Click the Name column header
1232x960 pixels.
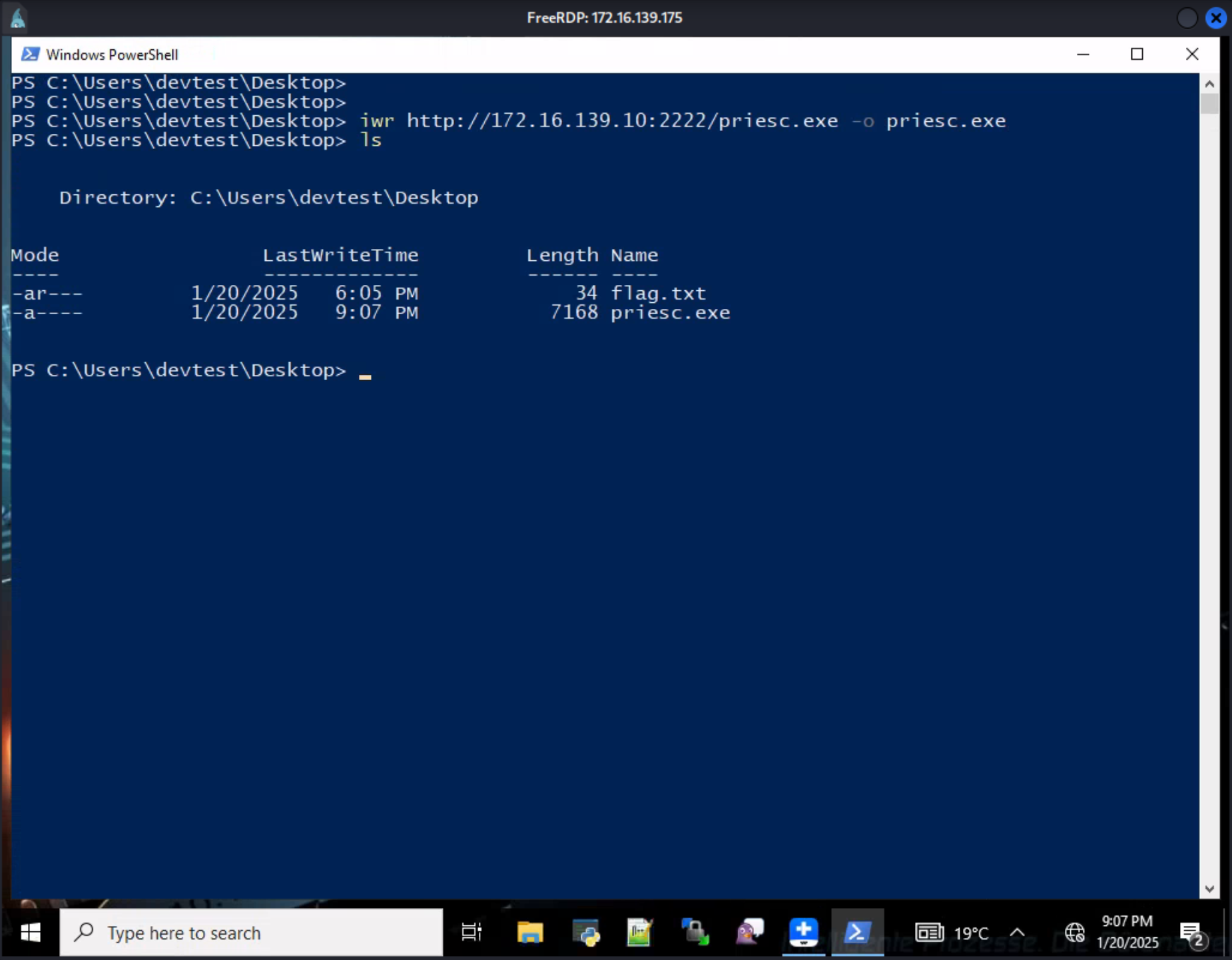click(x=634, y=255)
